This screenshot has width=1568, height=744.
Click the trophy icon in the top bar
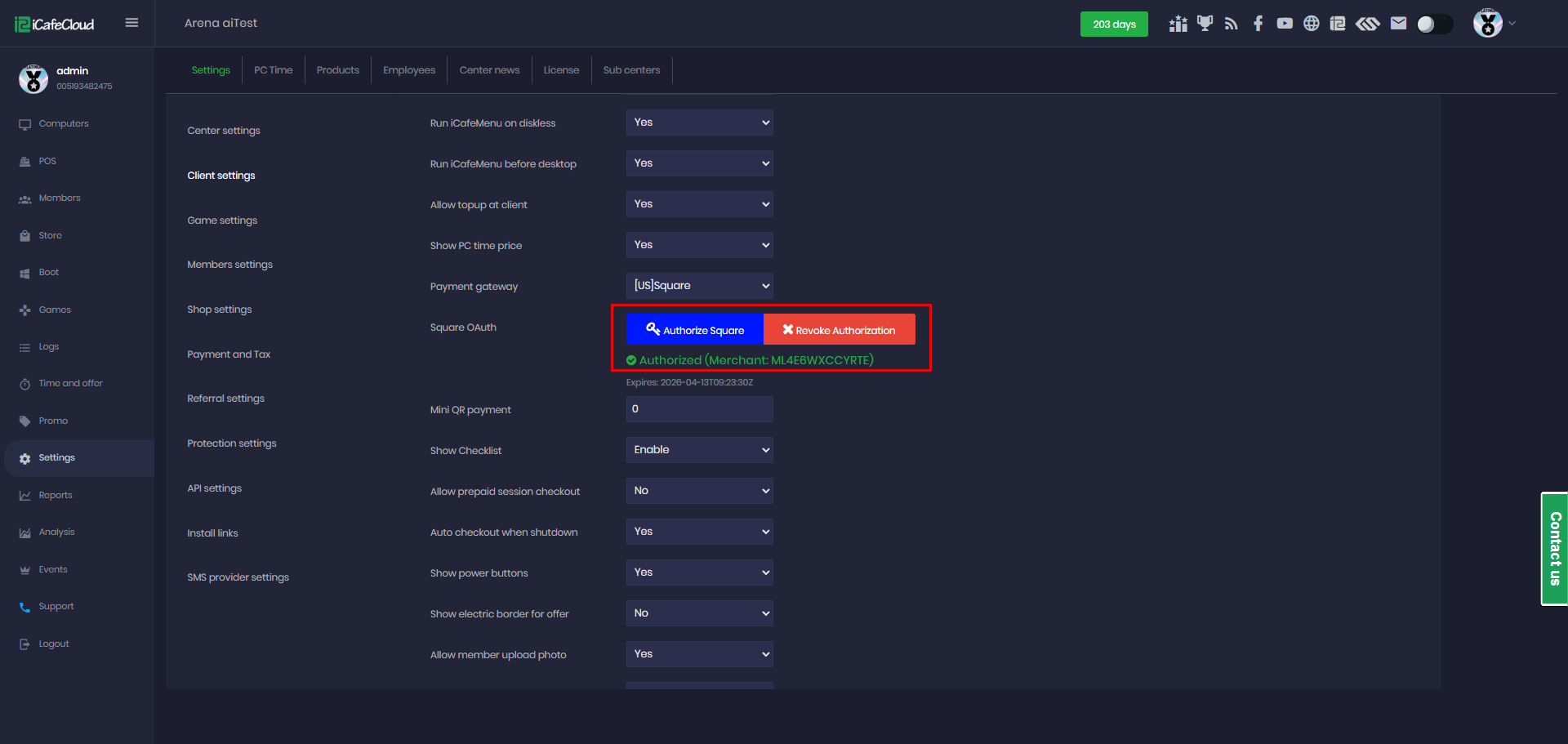[x=1205, y=24]
